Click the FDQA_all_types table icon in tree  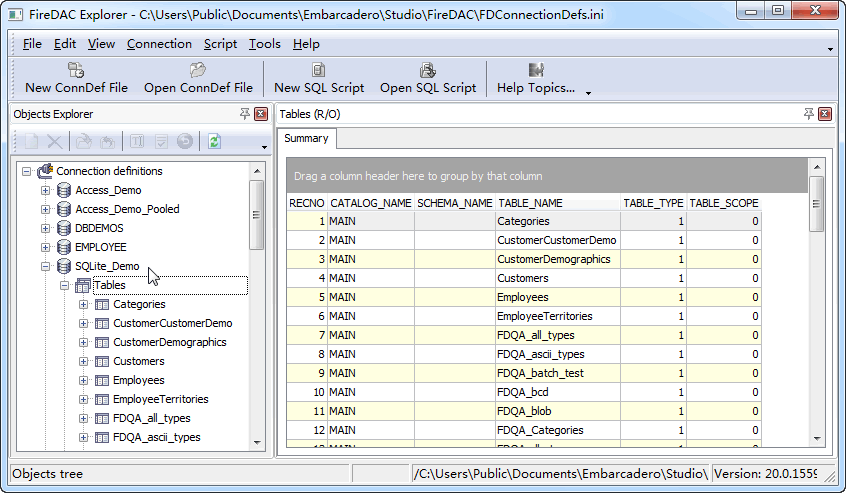click(101, 419)
